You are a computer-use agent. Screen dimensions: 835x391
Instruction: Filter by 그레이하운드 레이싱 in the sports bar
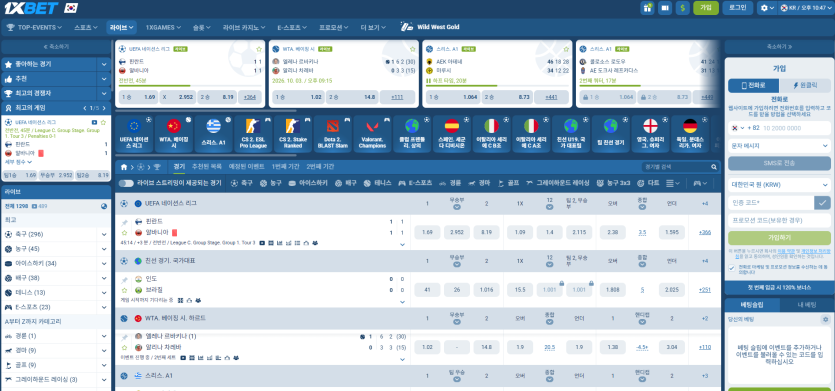pyautogui.click(x=557, y=183)
